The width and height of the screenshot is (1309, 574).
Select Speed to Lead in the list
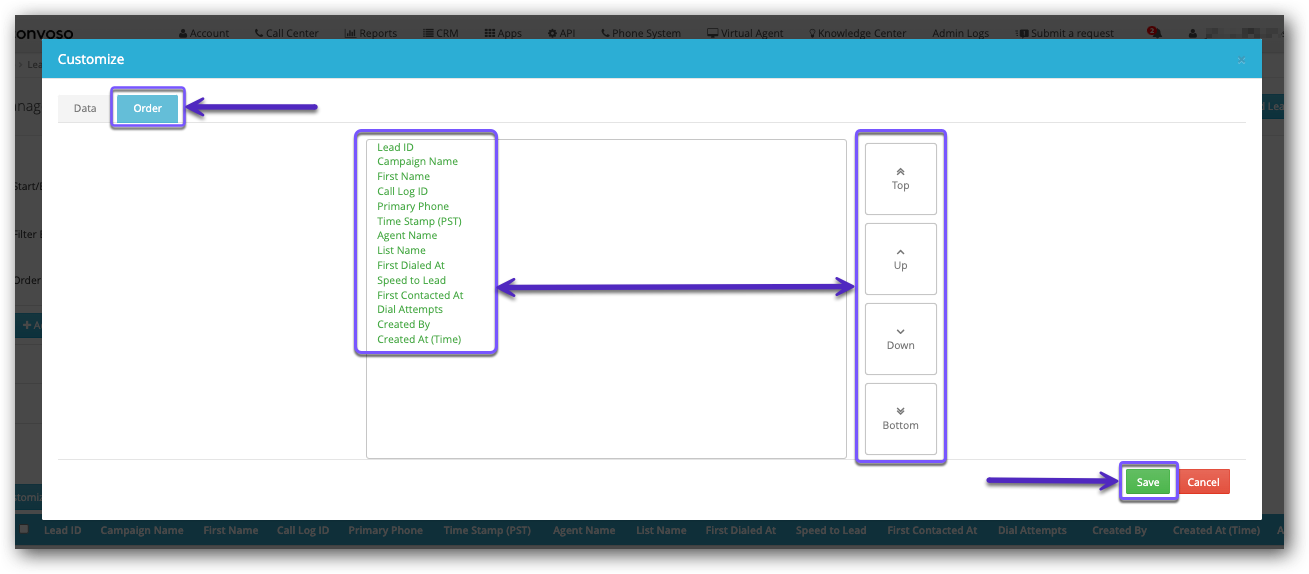[411, 280]
